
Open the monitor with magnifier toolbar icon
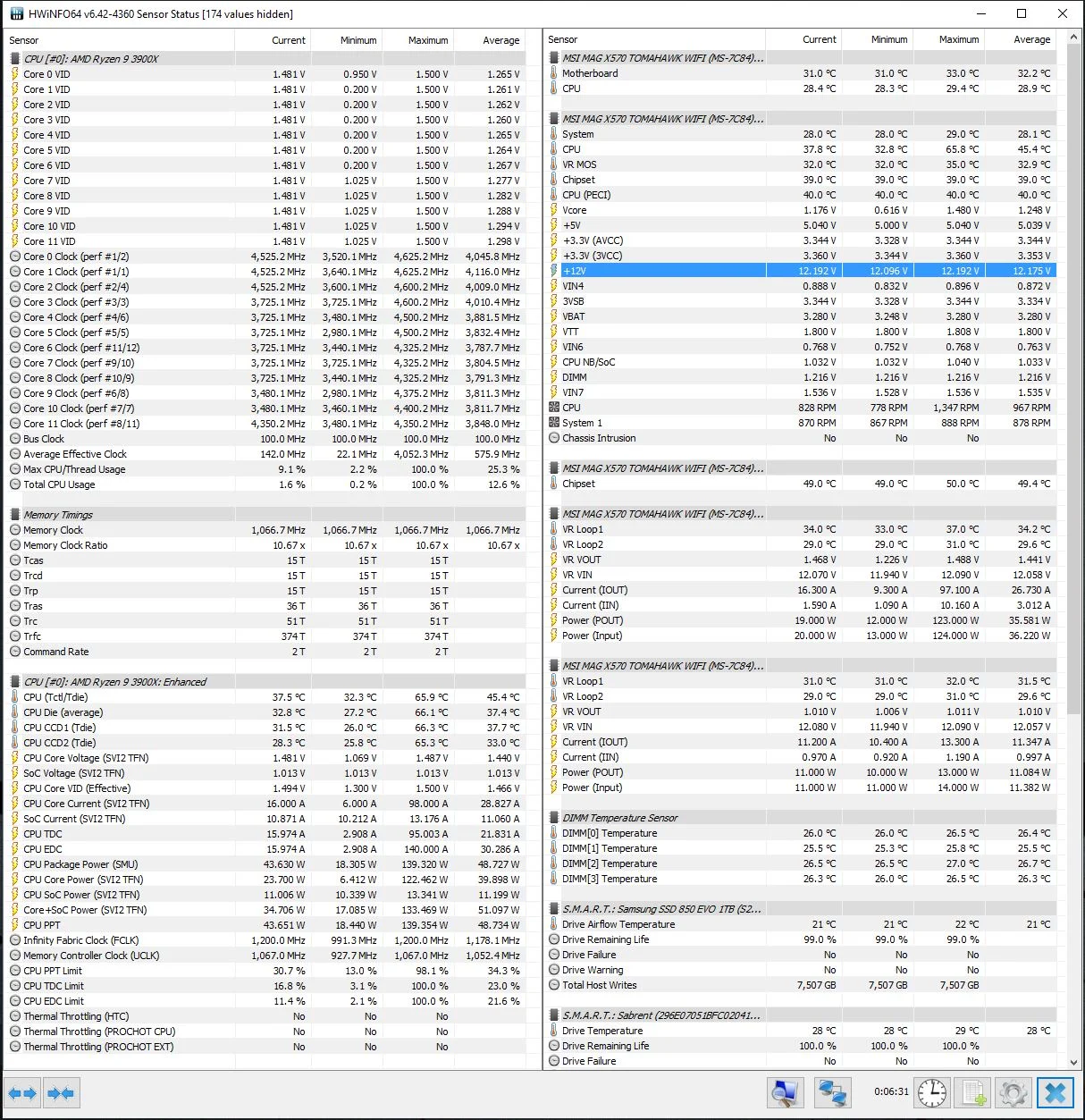point(785,1092)
